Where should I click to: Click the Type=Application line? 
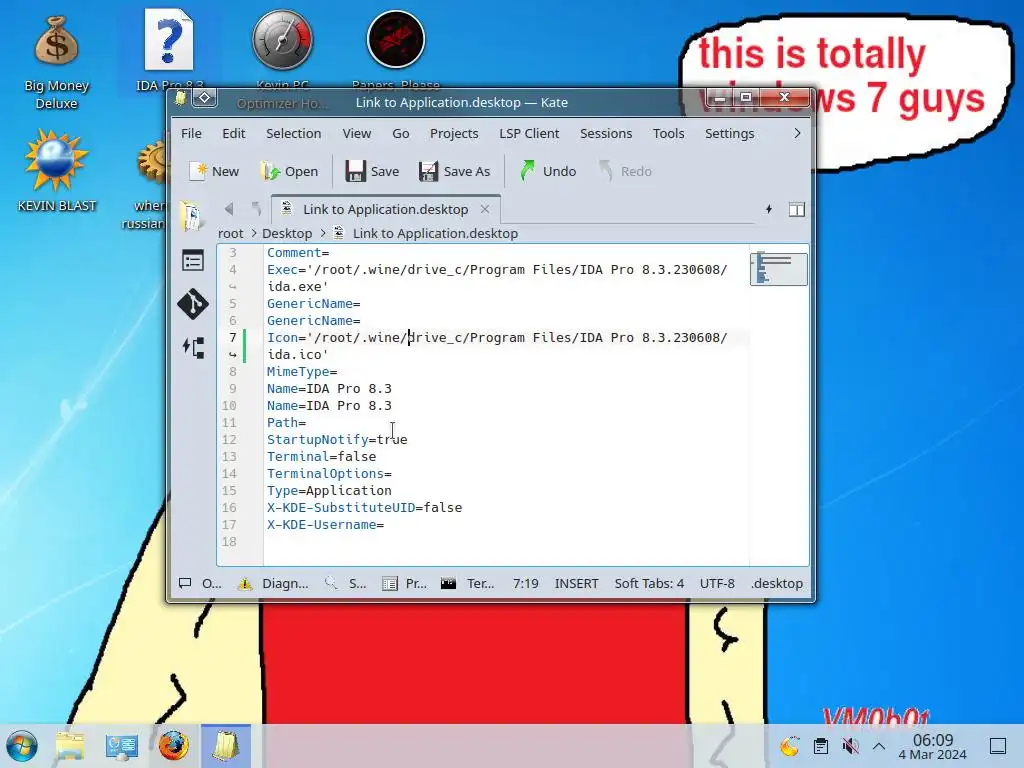pyautogui.click(x=329, y=490)
